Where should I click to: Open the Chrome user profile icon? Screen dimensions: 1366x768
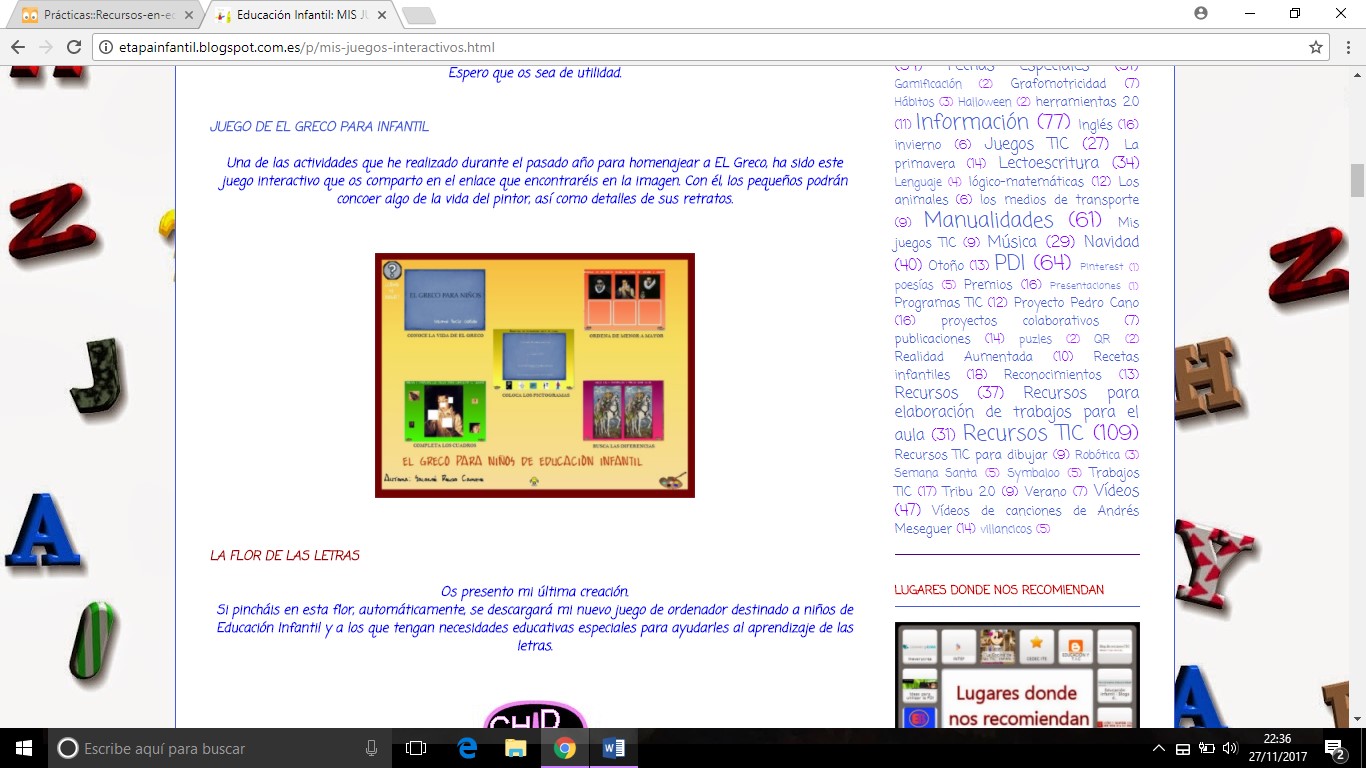click(x=1201, y=13)
